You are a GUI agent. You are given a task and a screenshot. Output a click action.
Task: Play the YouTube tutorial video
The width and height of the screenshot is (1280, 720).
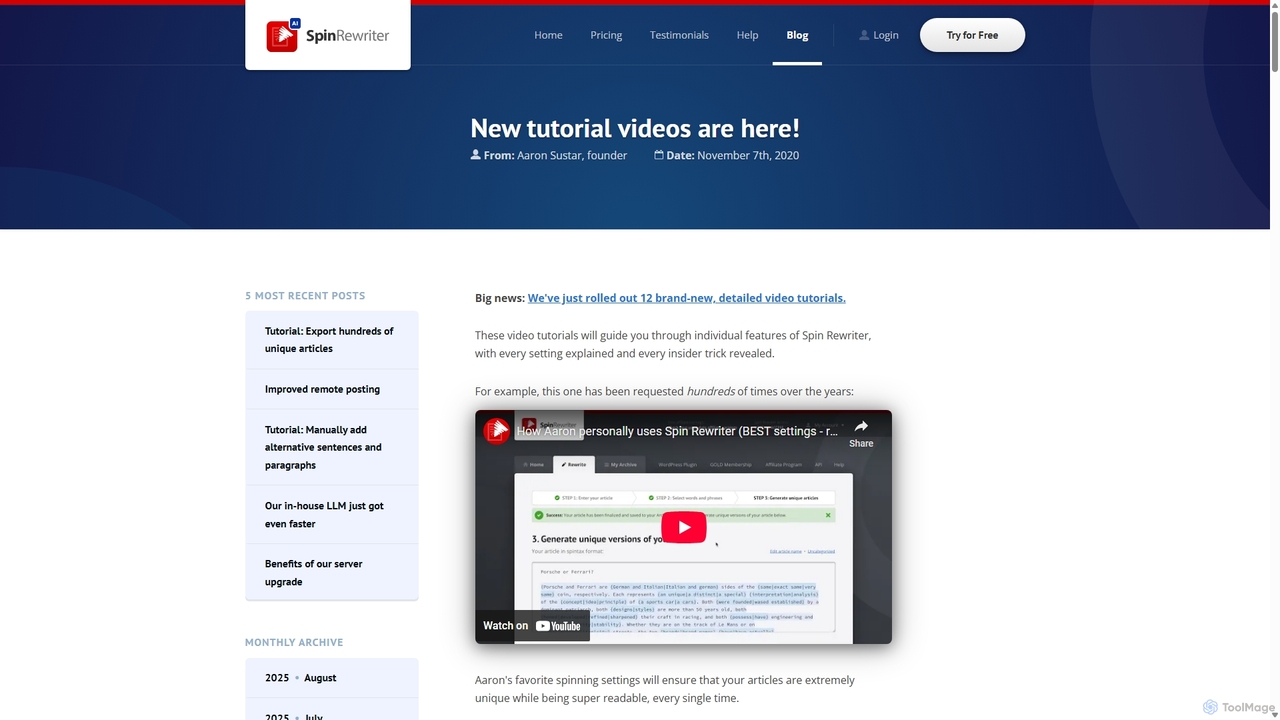coord(684,527)
